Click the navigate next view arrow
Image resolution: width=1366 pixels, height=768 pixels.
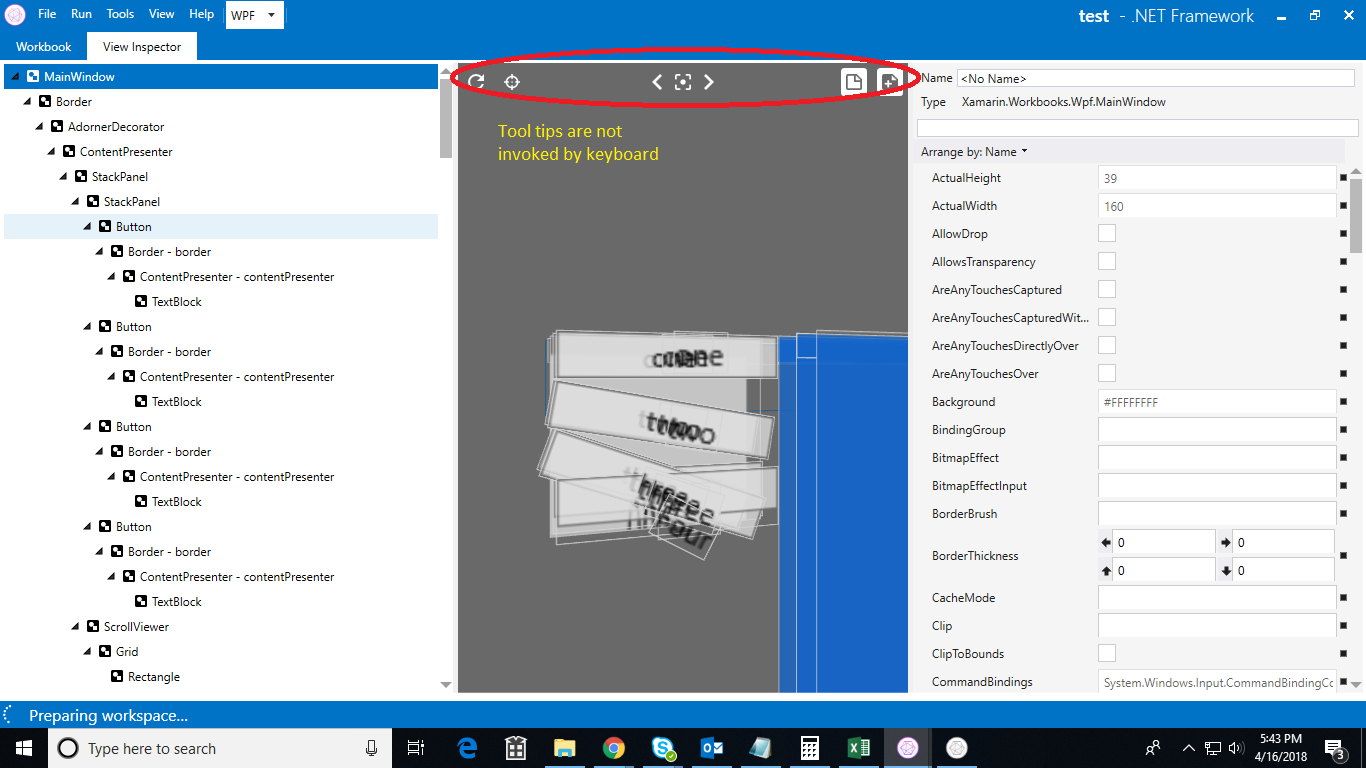pos(709,82)
